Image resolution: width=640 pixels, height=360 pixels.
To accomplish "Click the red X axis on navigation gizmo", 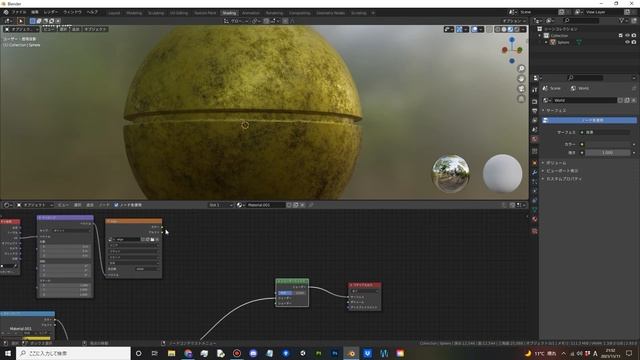I will click(505, 50).
